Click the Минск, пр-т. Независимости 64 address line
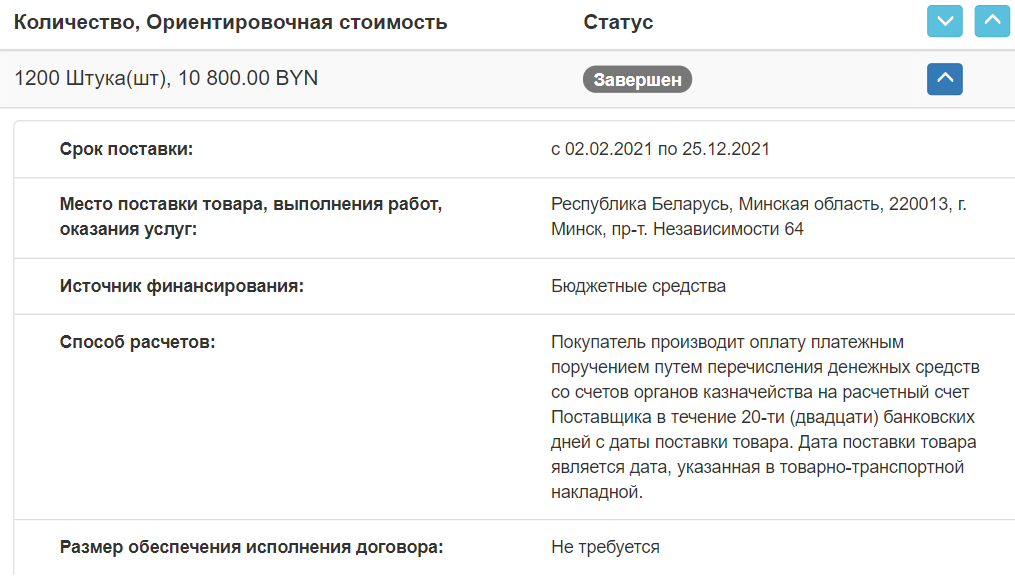1015x576 pixels. pyautogui.click(x=677, y=229)
